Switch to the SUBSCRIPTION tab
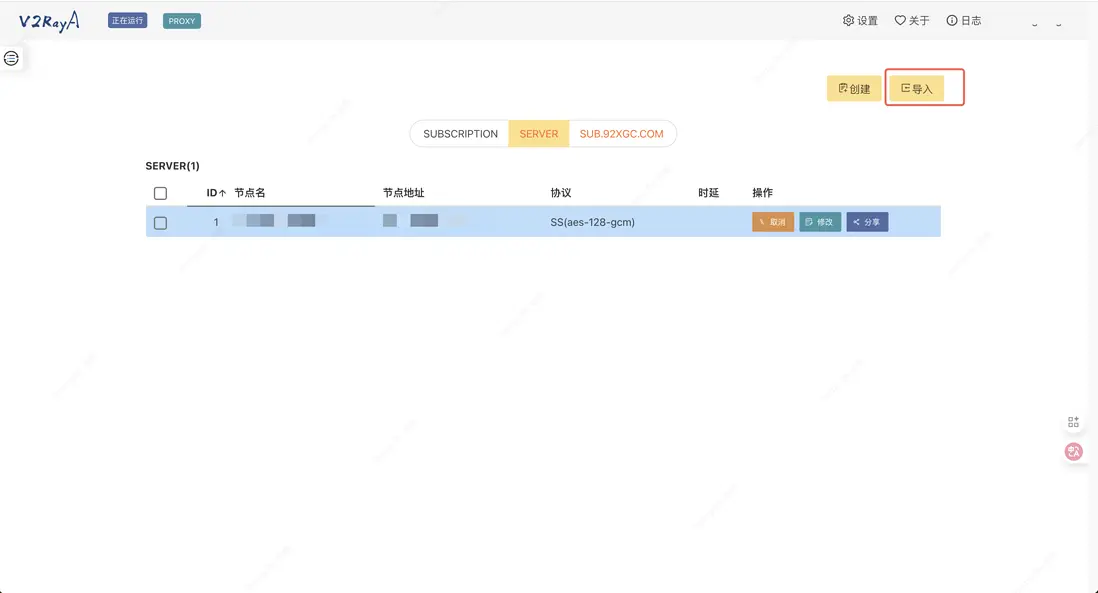This screenshot has height=593, width=1098. (x=460, y=134)
